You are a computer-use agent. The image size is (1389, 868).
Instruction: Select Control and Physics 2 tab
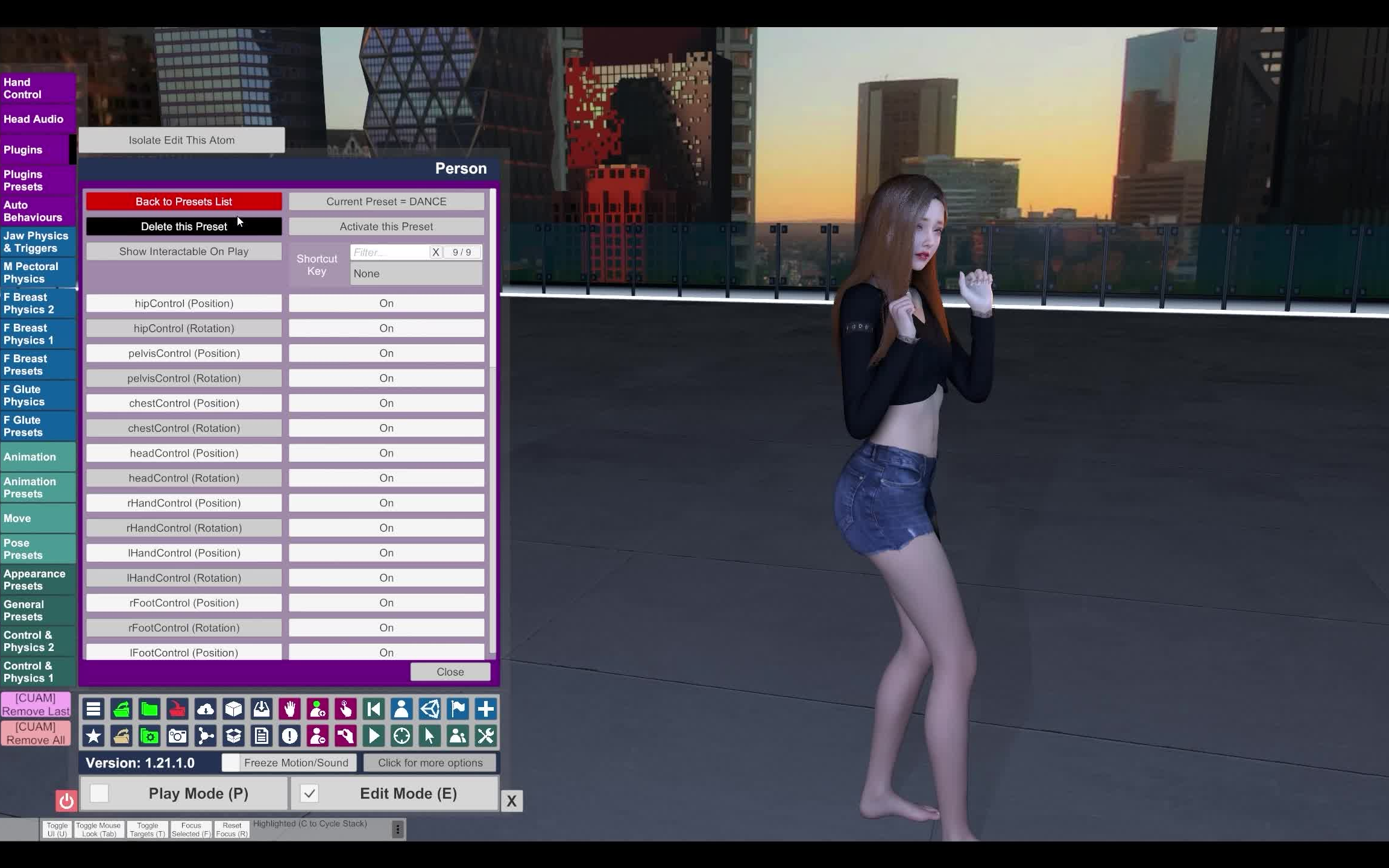pos(35,641)
